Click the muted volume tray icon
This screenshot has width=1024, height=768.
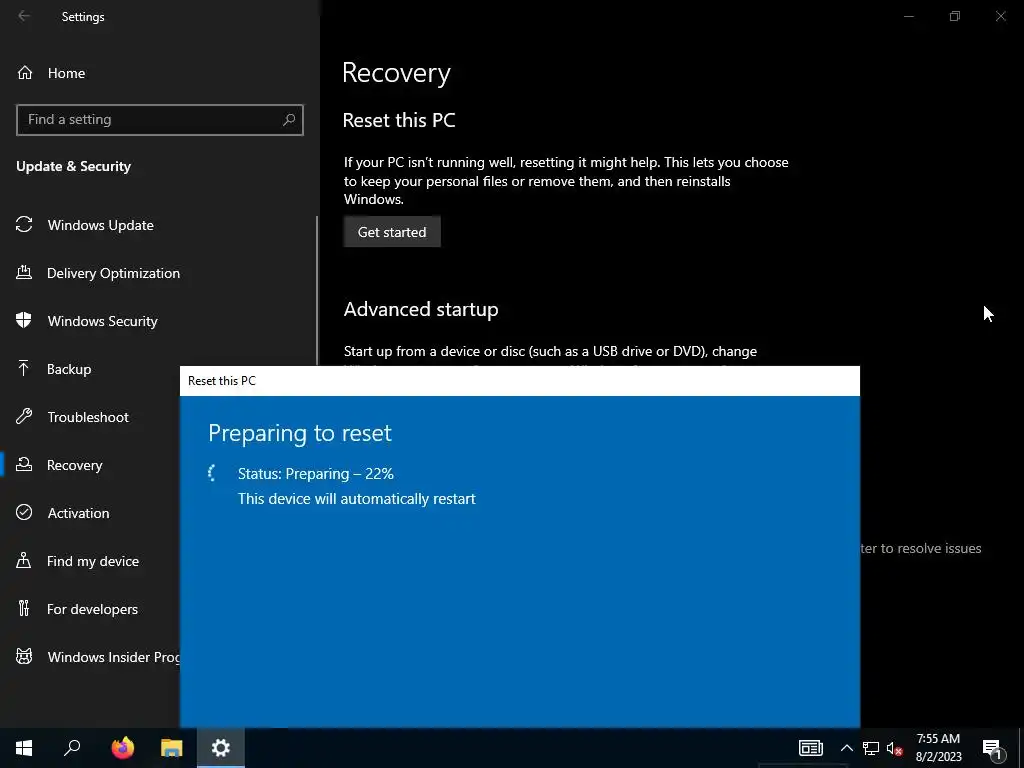[x=895, y=748]
